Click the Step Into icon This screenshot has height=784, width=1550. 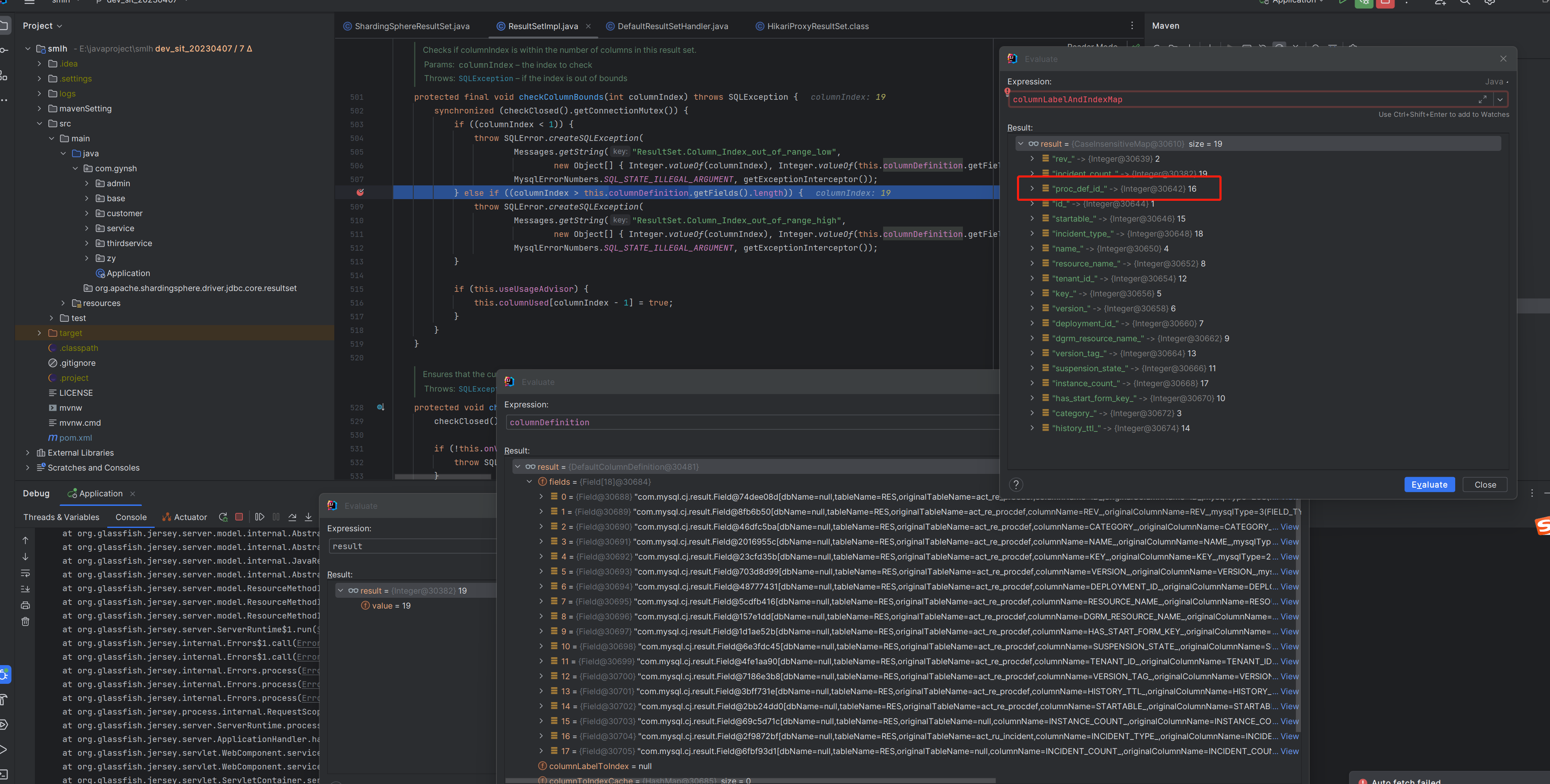click(309, 517)
